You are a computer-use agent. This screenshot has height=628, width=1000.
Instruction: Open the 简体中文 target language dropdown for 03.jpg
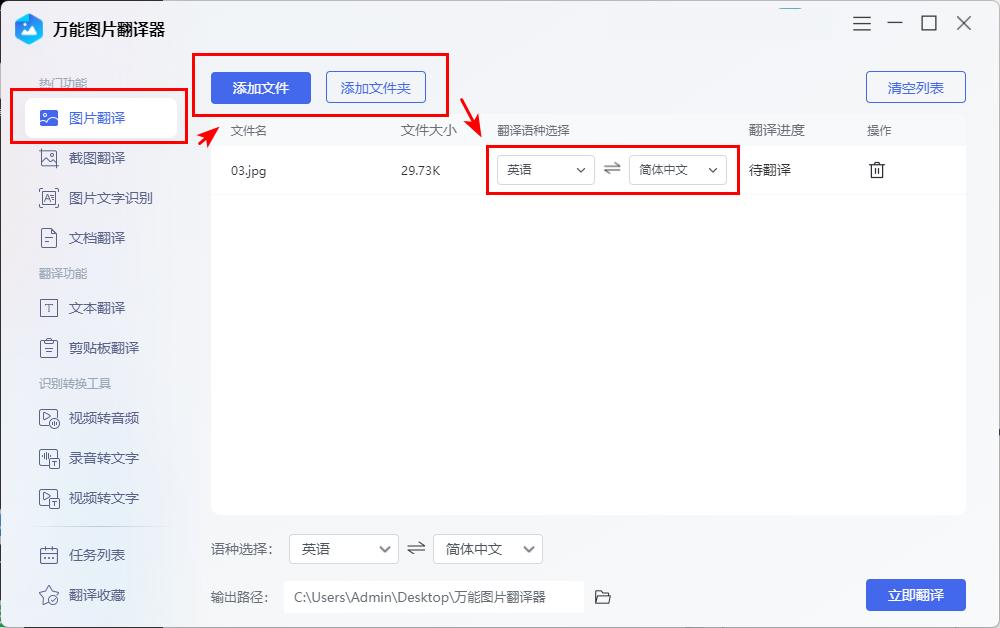point(678,170)
